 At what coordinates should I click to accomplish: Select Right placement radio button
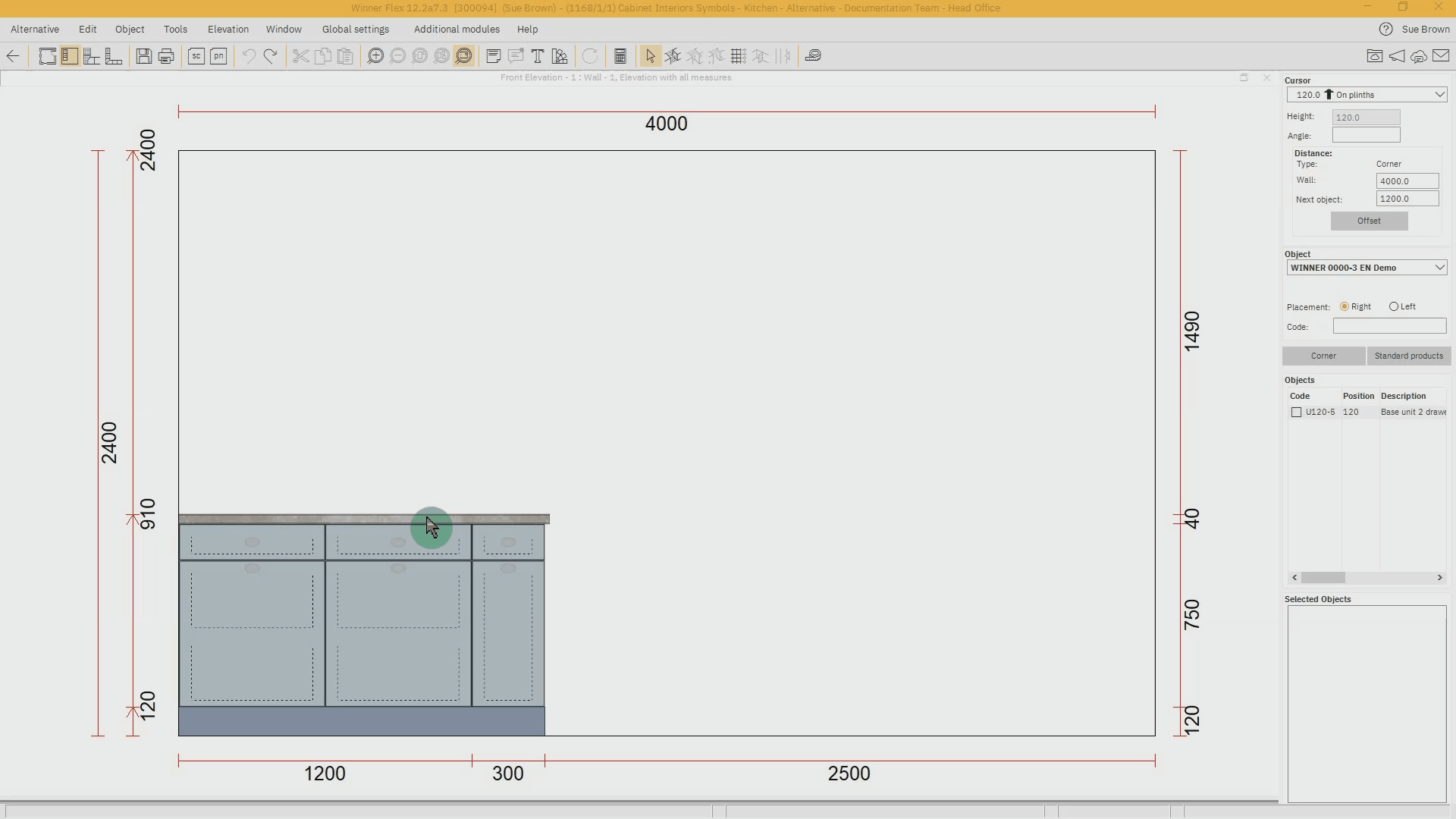click(x=1343, y=306)
